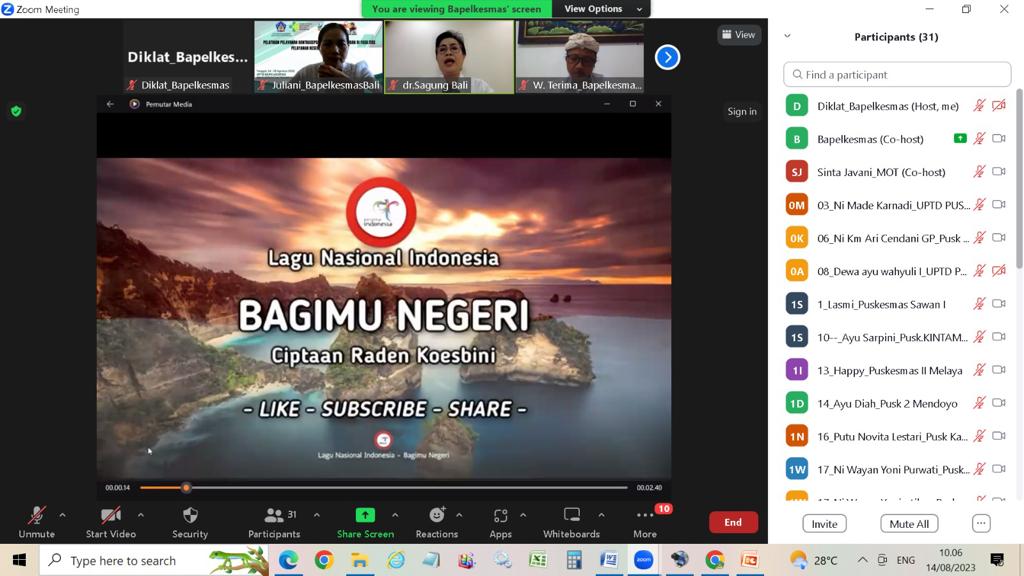Click the Mute All button
Viewport: 1024px width, 576px height.
point(909,524)
